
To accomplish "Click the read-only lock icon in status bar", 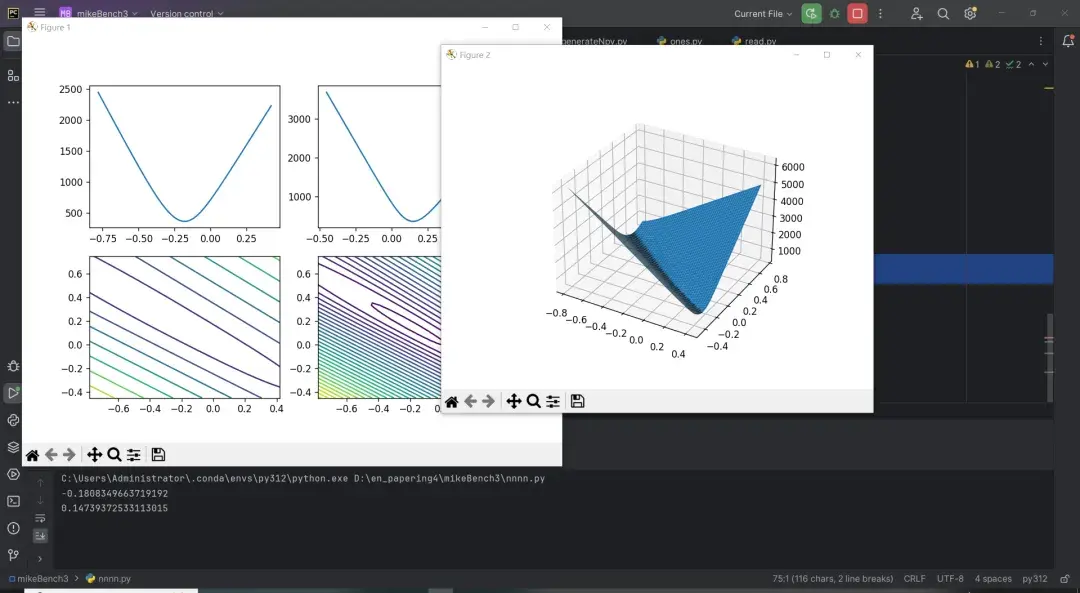I will point(1065,579).
